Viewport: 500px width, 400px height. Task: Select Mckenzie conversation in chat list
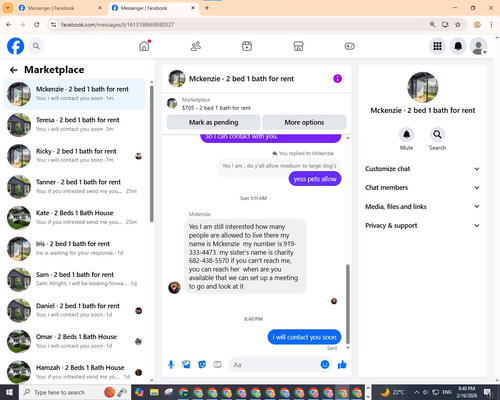click(74, 94)
